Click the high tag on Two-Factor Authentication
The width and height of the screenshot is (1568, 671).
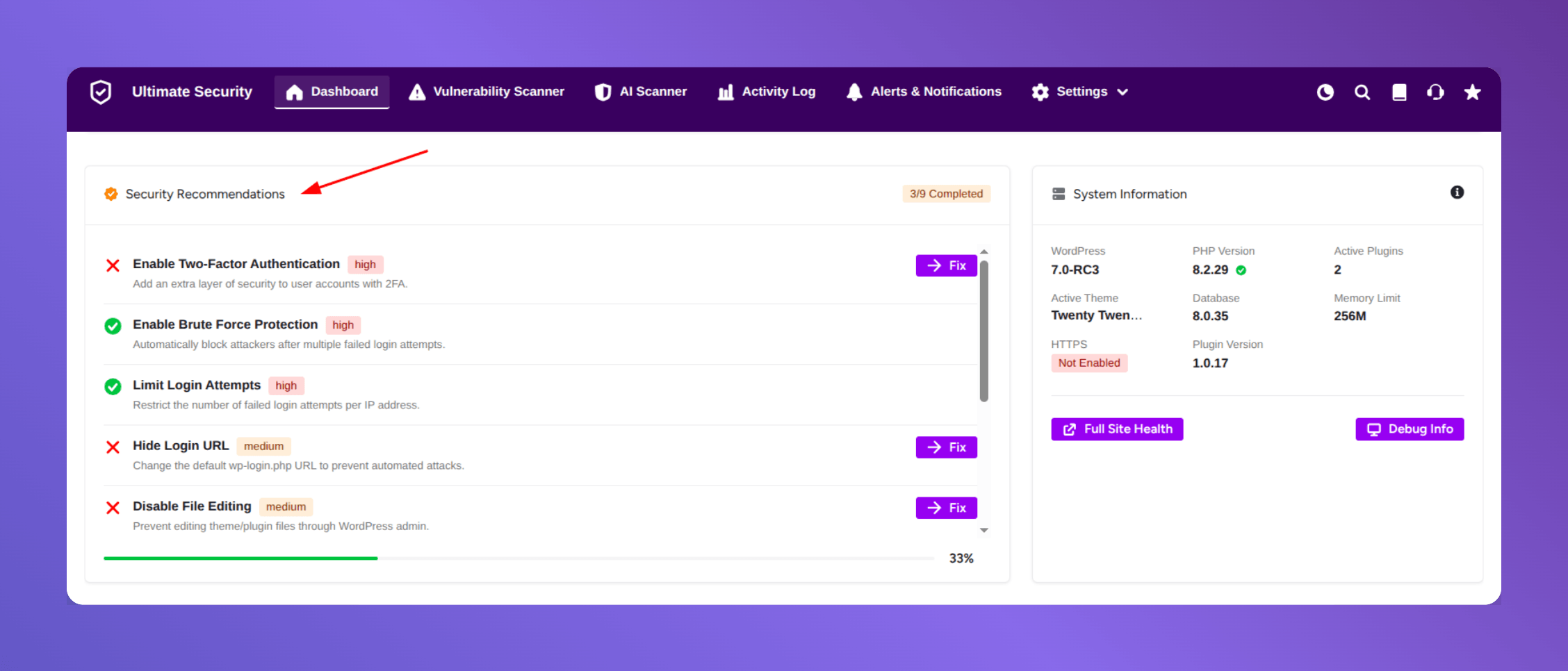[x=365, y=265]
